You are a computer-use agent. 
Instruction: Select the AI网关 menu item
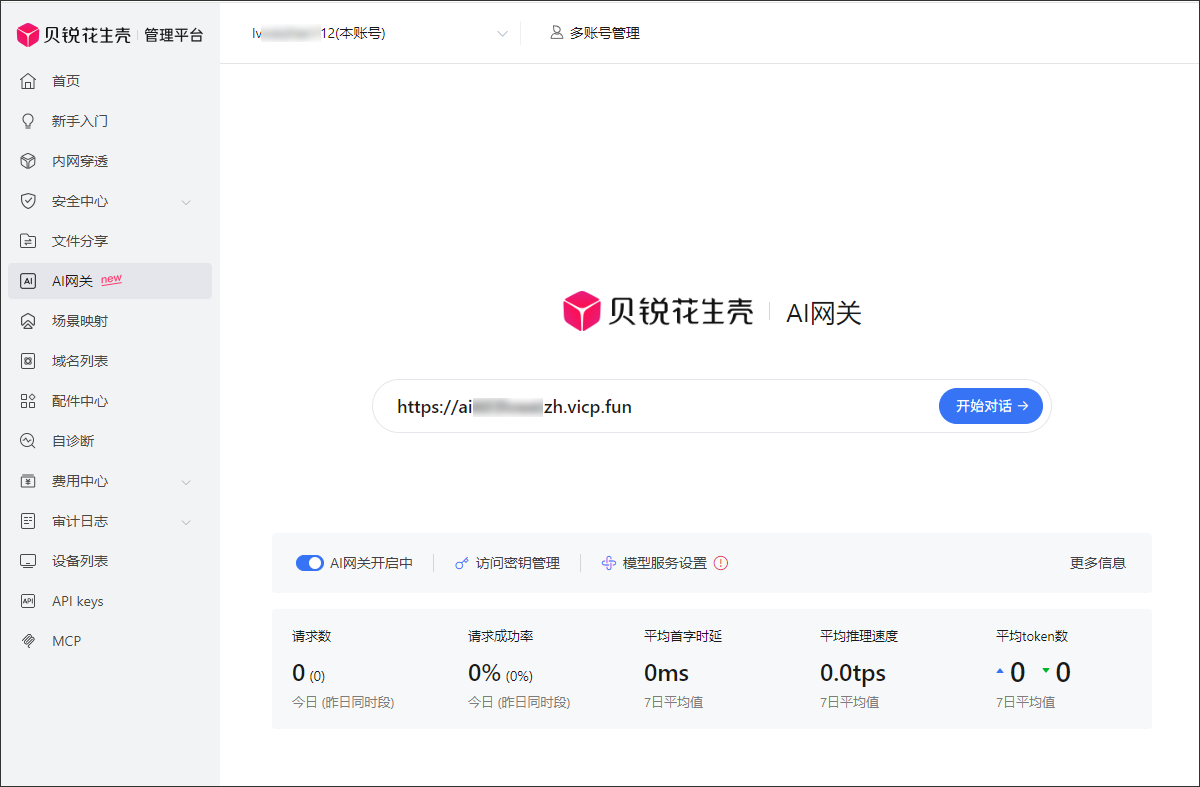pos(110,281)
